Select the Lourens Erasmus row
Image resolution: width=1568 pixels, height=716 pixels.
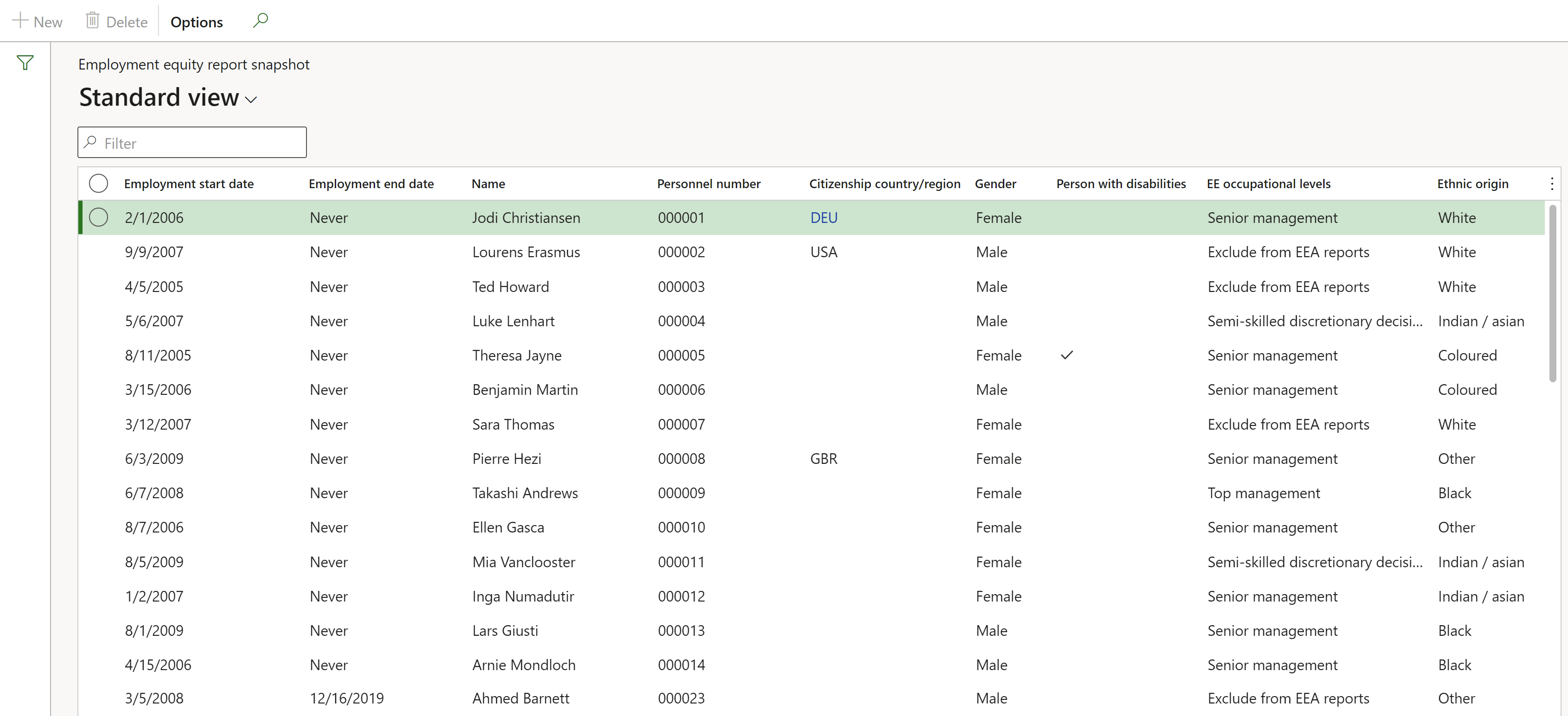[526, 253]
